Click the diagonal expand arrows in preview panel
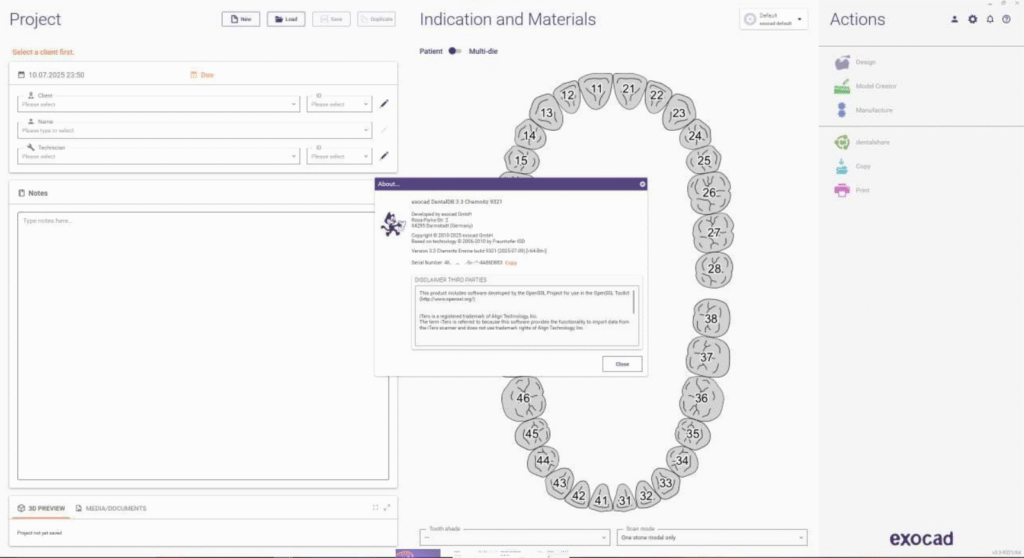 click(387, 508)
